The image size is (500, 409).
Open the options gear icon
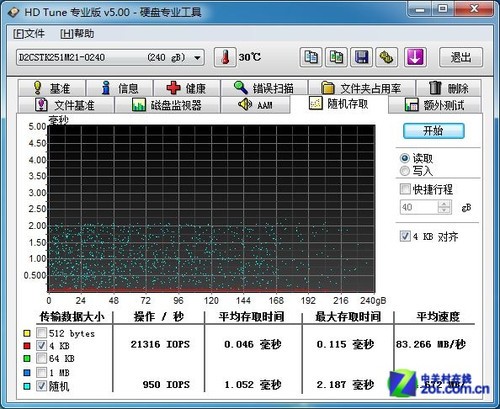tap(387, 57)
